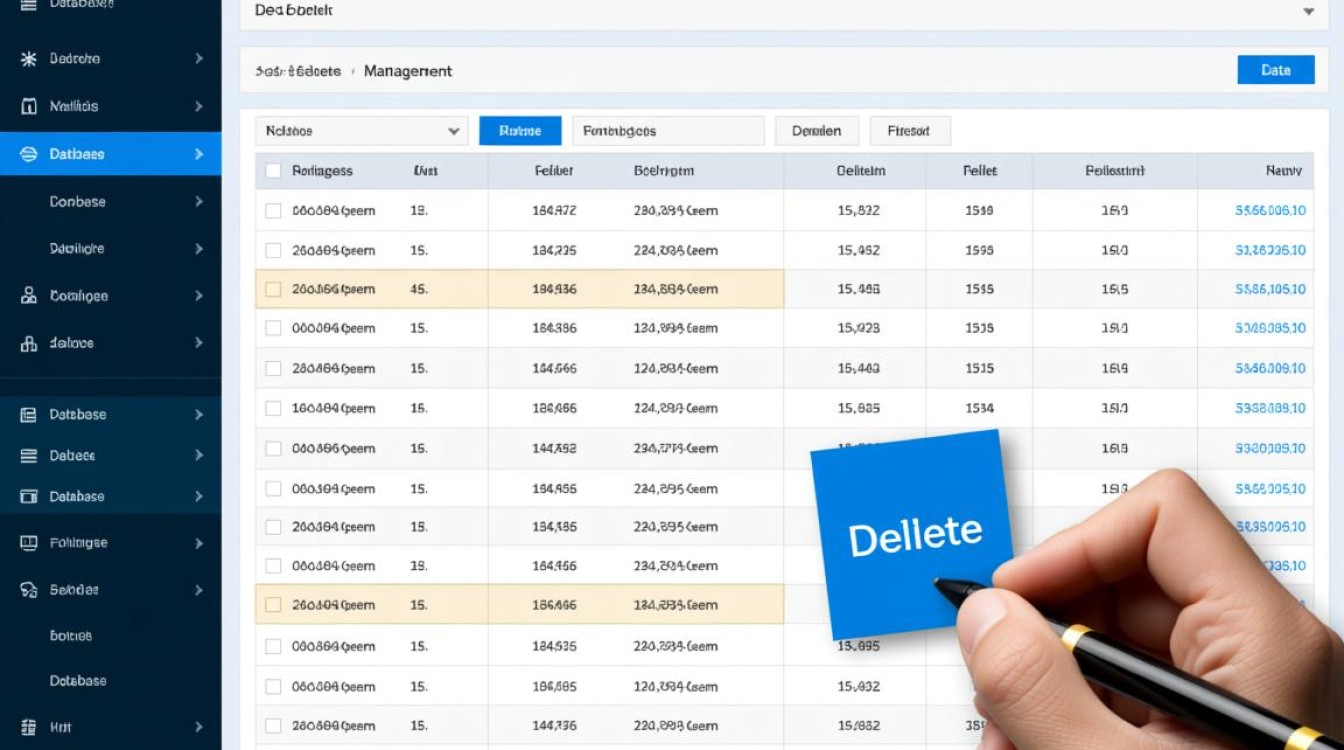The width and height of the screenshot is (1344, 750).
Task: Open the Database item above Foliatigse
Action: click(x=77, y=496)
